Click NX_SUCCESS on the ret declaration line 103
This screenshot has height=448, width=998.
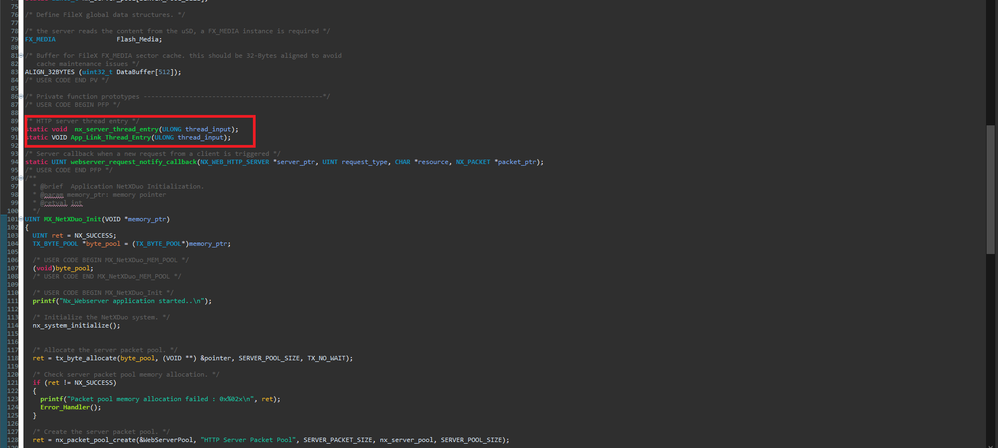[94, 235]
